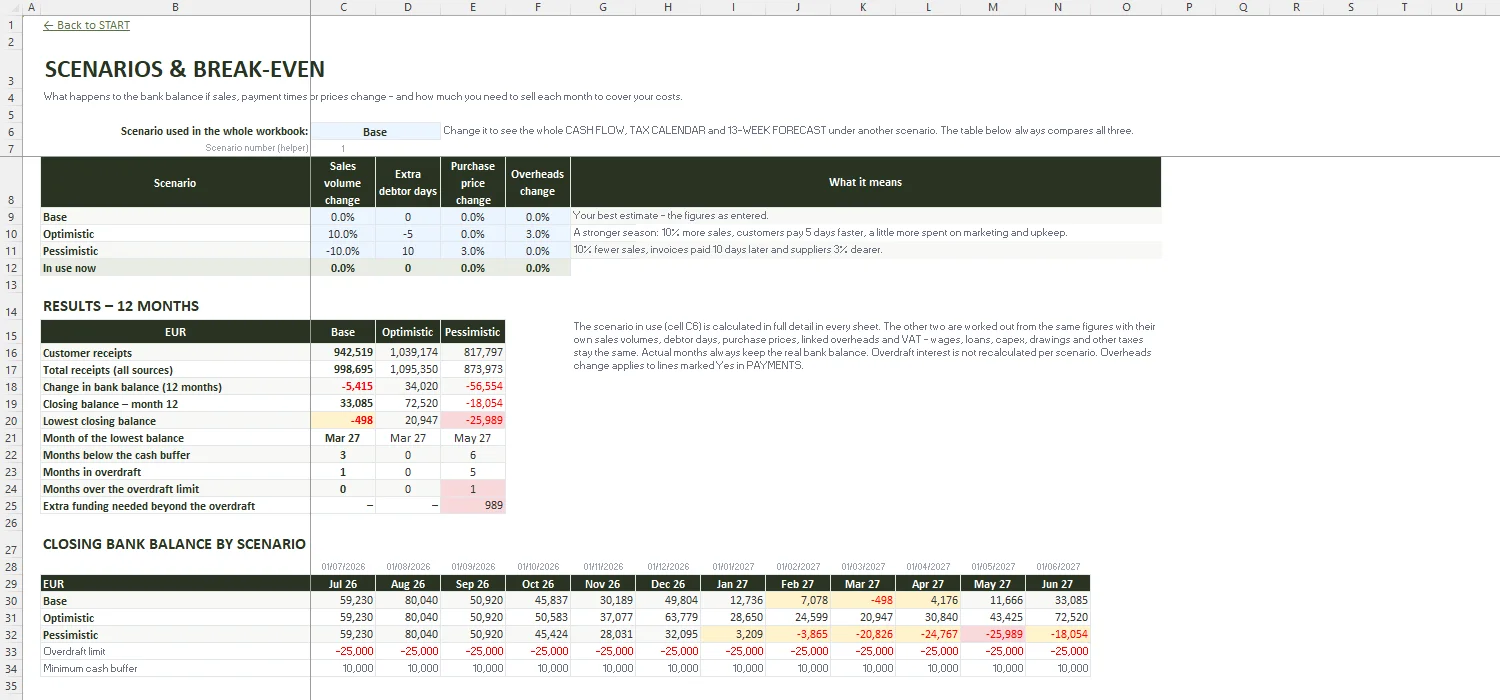
Task: Click the 'Scenario number (helper)' label
Action: tap(257, 148)
